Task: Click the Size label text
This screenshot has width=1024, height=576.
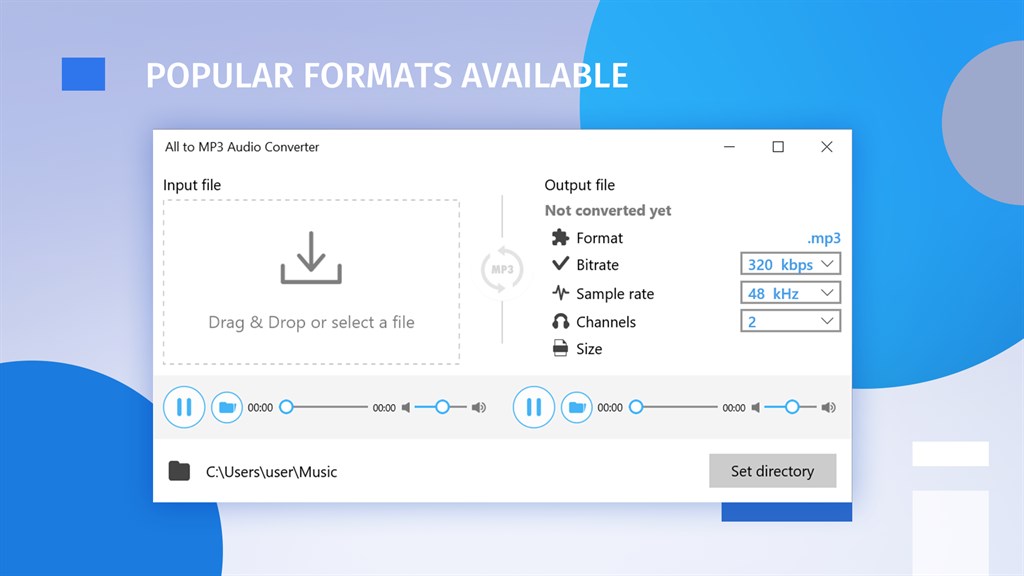Action: [589, 349]
